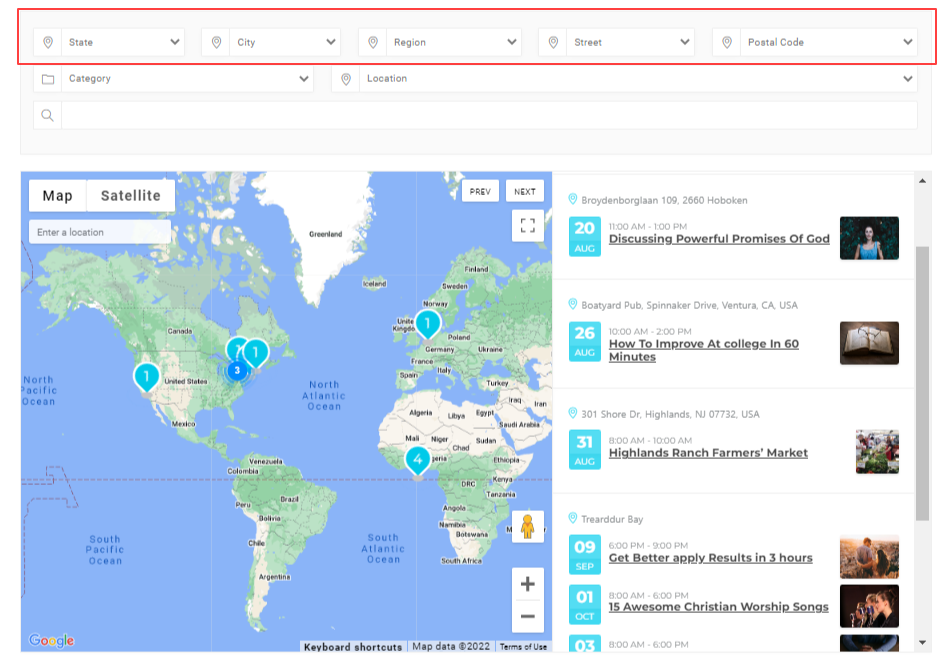Click the PREV button above the map
The image size is (949, 670).
click(x=480, y=191)
